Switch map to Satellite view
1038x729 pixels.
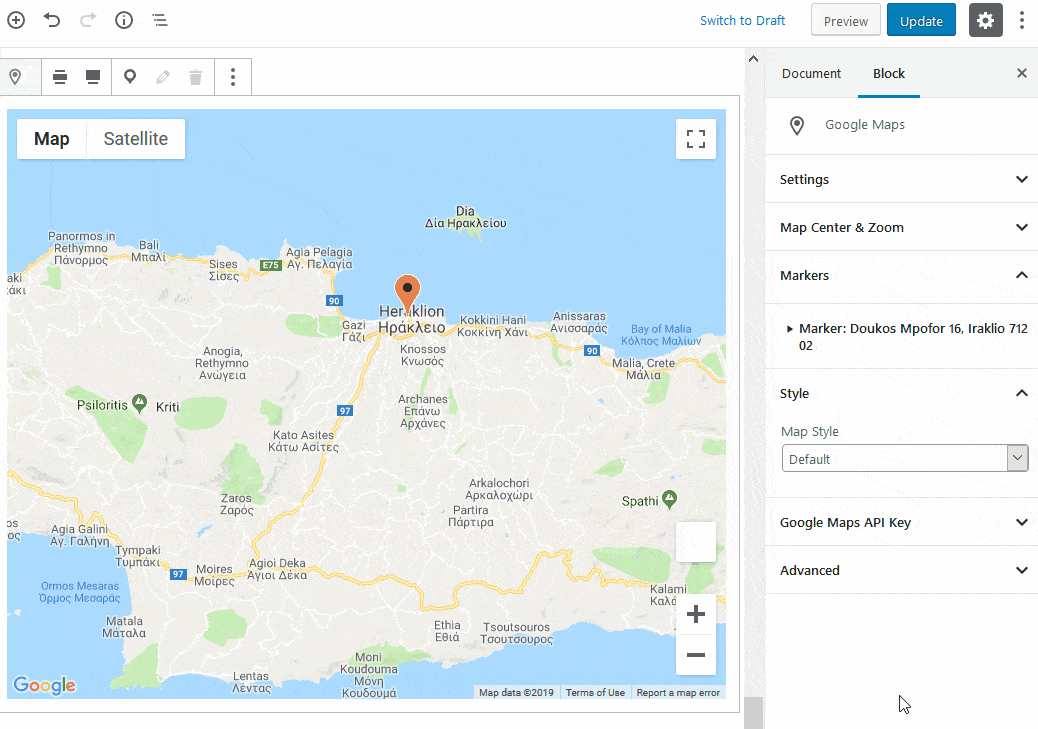point(136,139)
